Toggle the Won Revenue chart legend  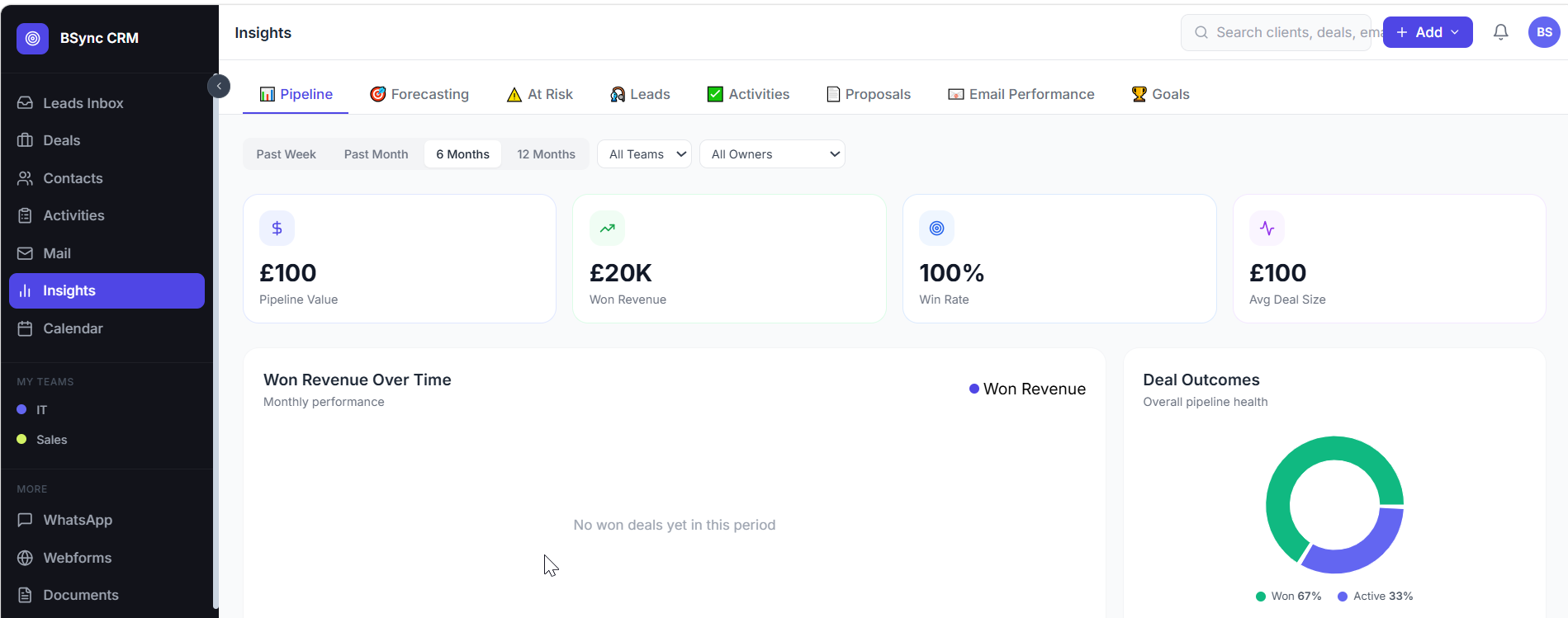[x=1027, y=389]
